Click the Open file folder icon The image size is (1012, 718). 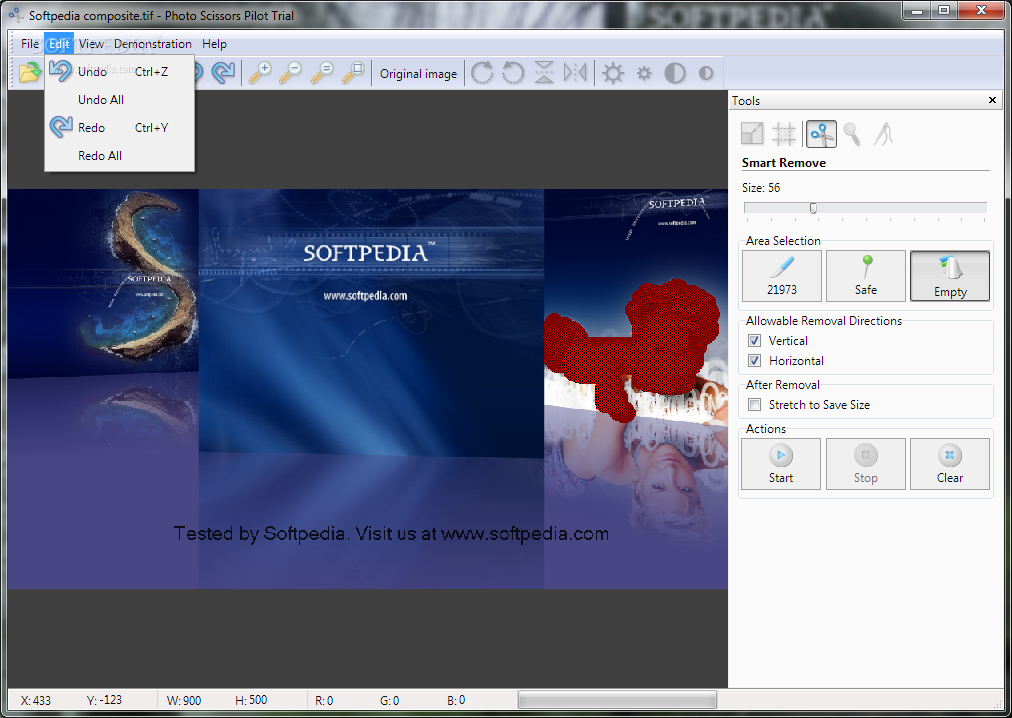pyautogui.click(x=29, y=73)
